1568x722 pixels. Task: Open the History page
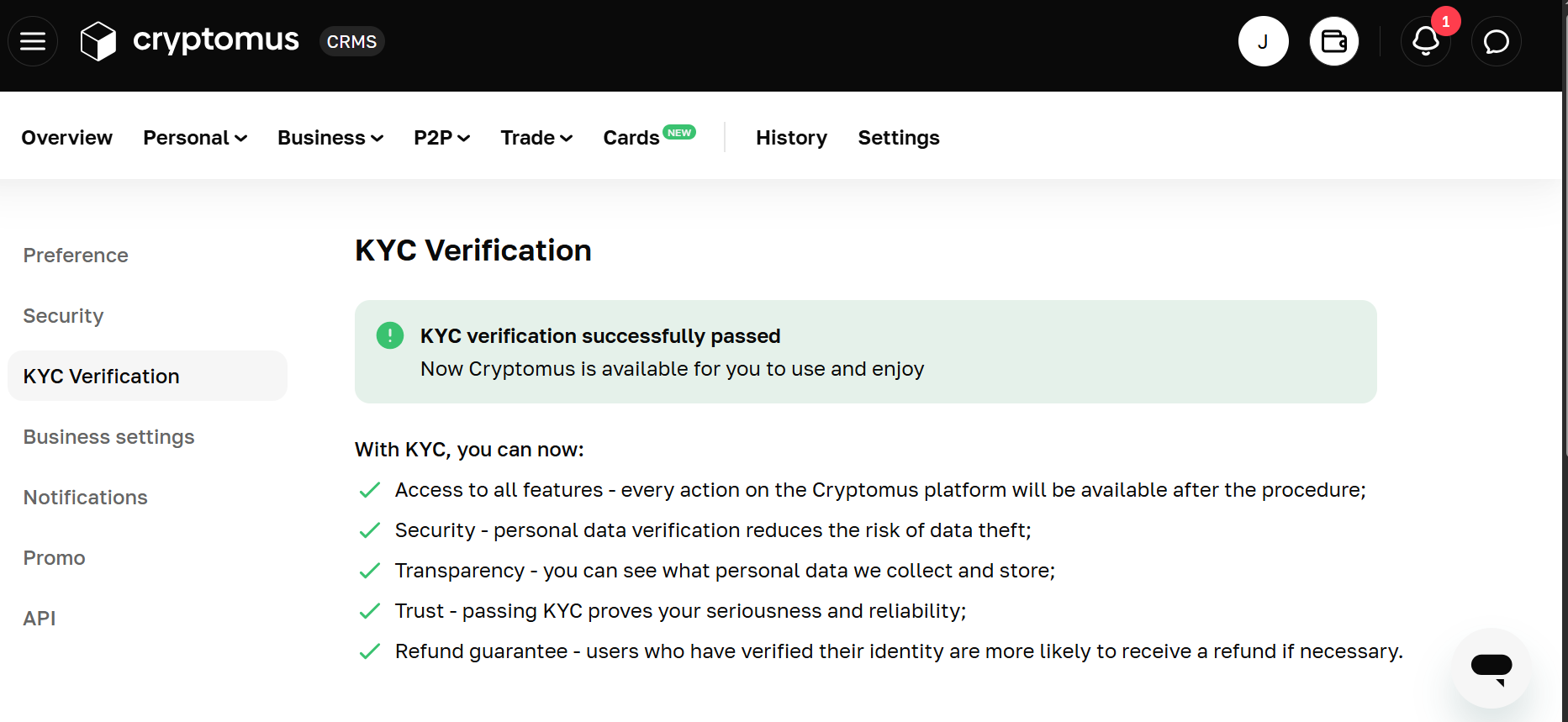click(x=791, y=138)
